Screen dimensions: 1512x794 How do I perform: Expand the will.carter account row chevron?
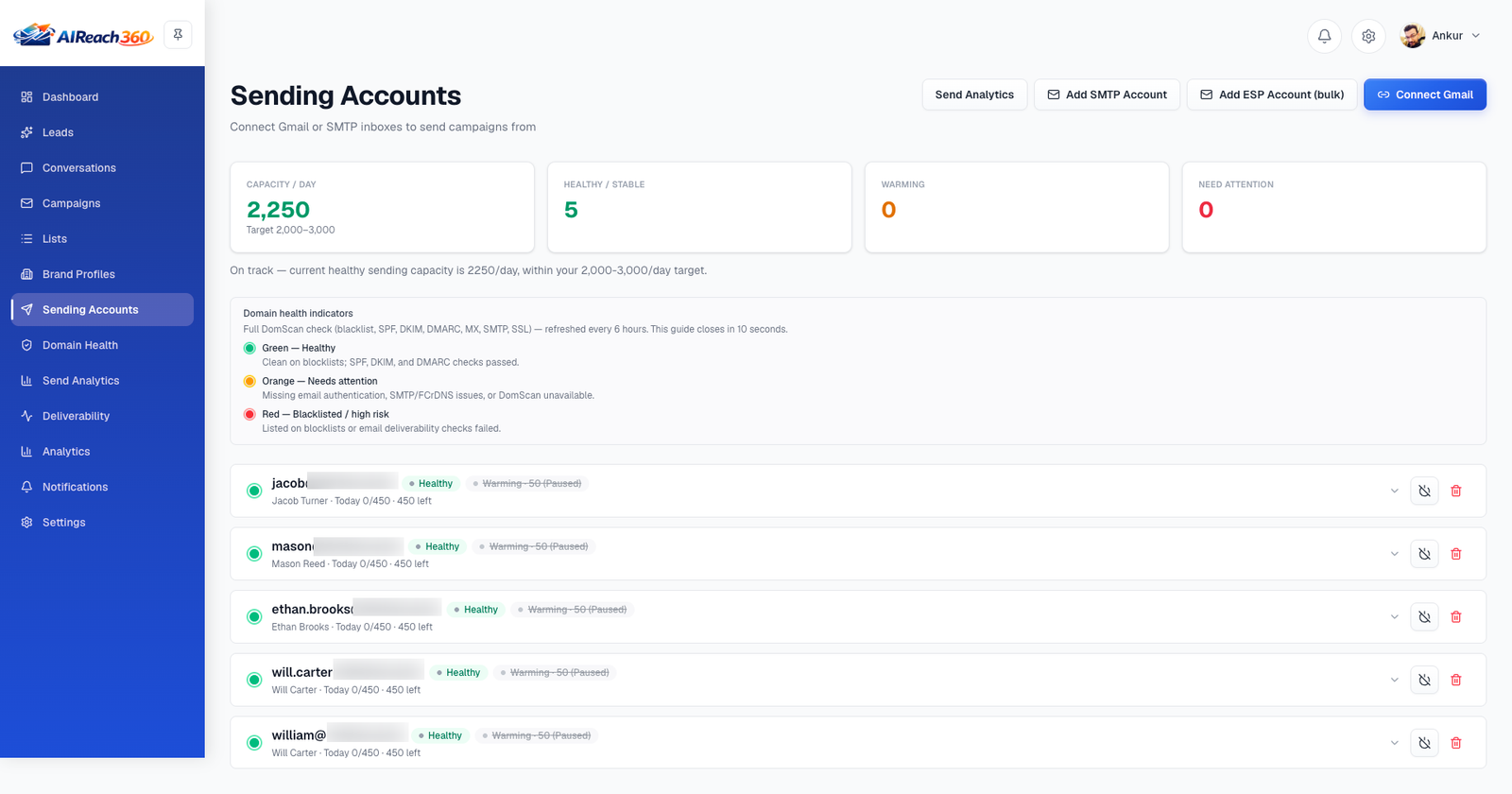point(1394,680)
